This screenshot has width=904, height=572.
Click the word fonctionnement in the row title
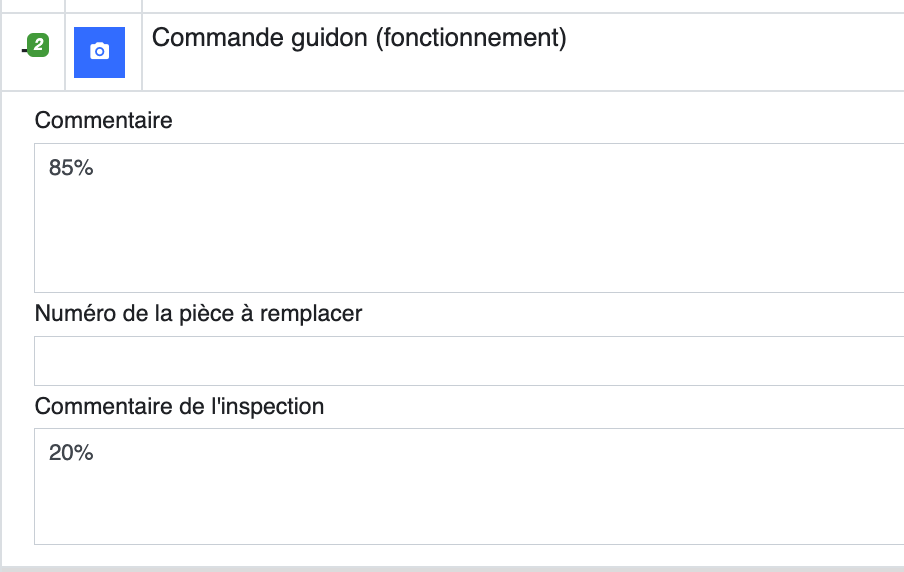click(x=472, y=38)
